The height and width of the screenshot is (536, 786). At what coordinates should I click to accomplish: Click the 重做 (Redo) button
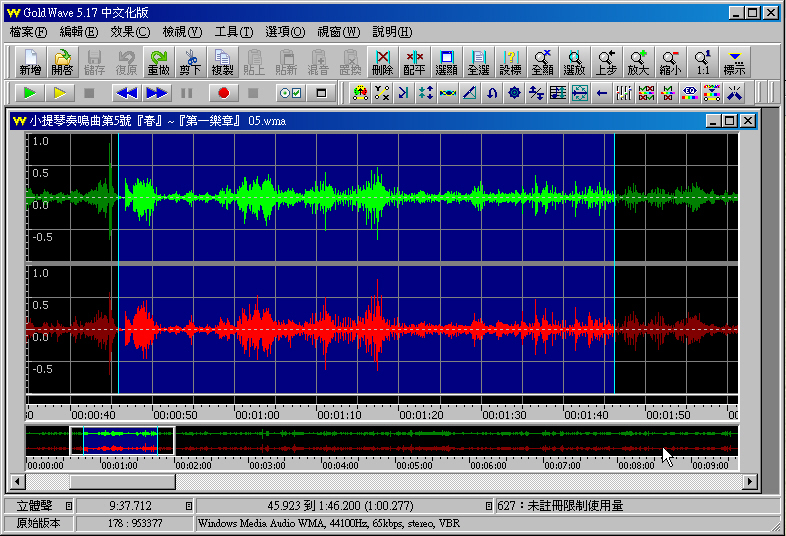point(158,62)
